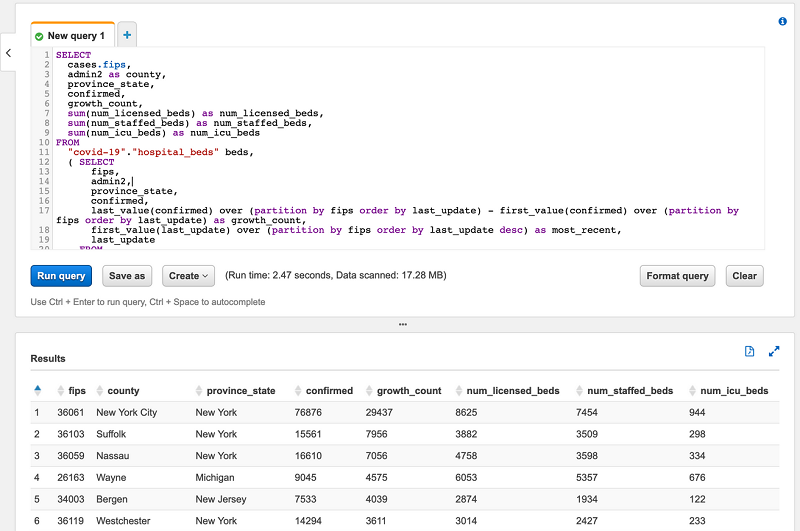Open the Create dropdown menu
The width and height of the screenshot is (800, 531).
click(x=189, y=276)
